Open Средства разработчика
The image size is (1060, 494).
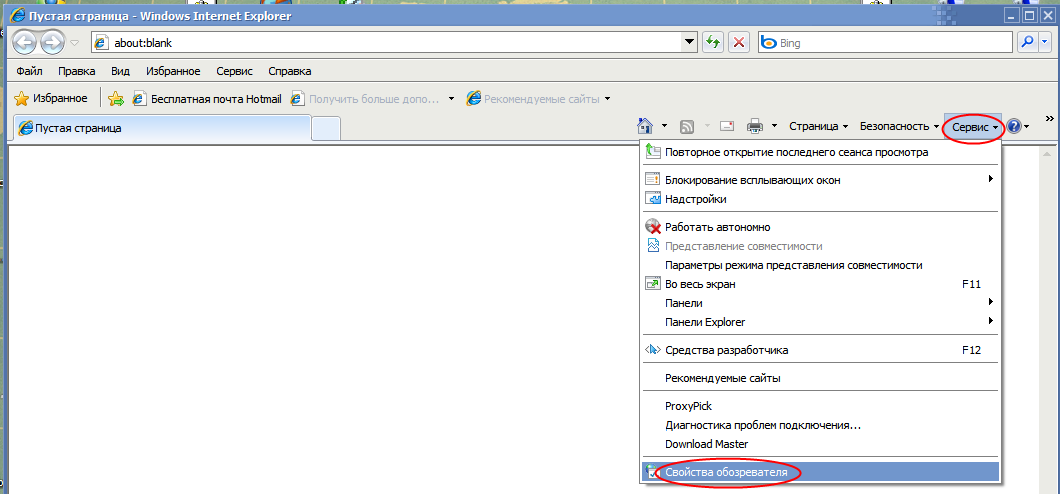pyautogui.click(x=820, y=350)
